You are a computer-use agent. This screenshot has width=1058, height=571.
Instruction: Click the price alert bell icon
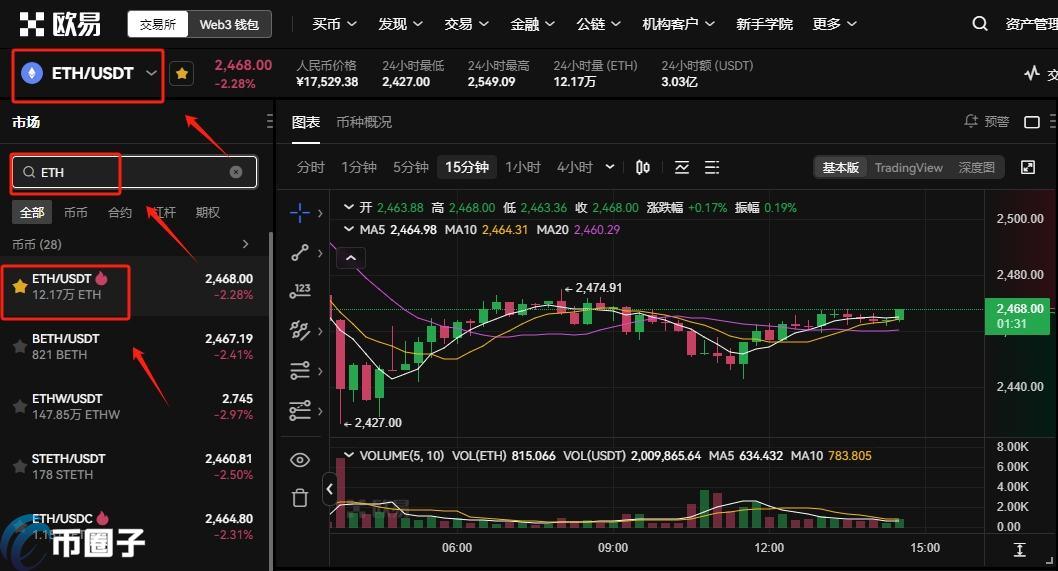971,121
